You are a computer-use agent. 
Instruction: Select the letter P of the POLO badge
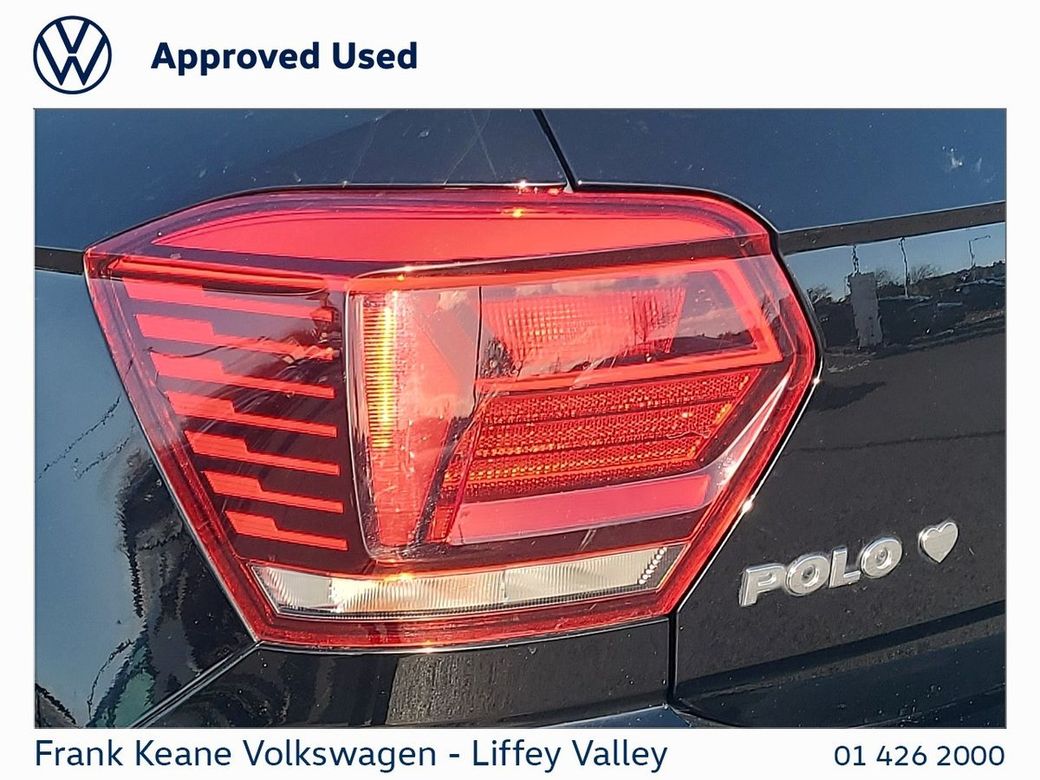(x=762, y=584)
